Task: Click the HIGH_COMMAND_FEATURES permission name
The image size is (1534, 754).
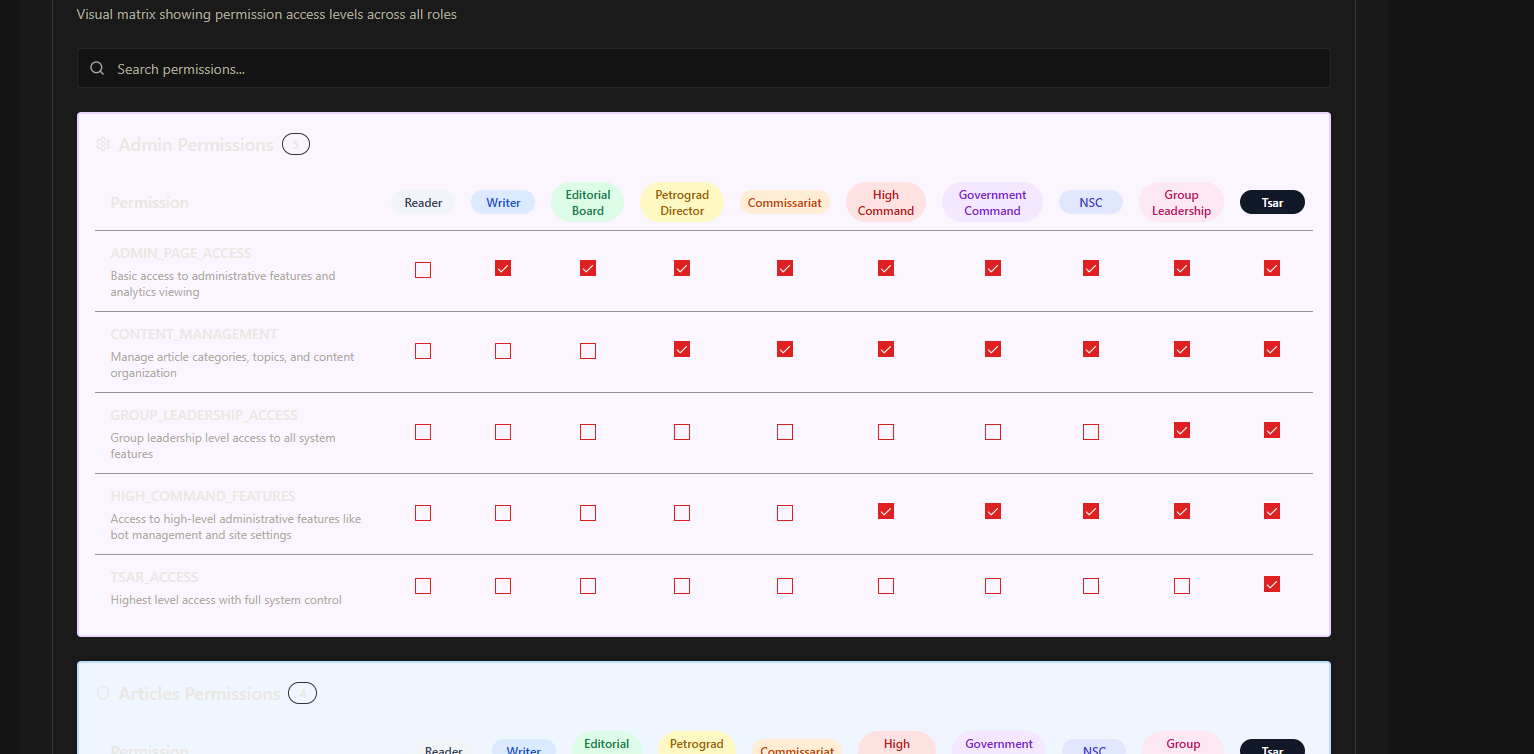Action: click(x=203, y=497)
